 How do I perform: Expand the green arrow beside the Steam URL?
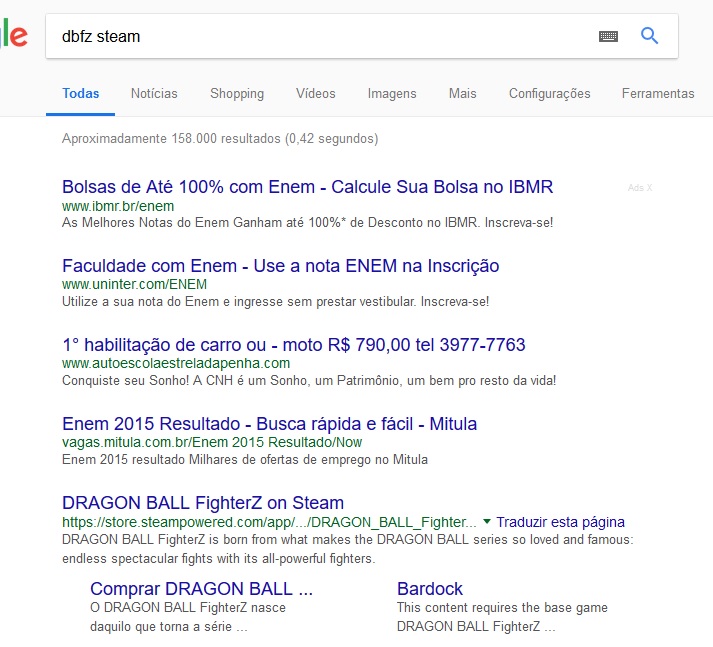[487, 522]
